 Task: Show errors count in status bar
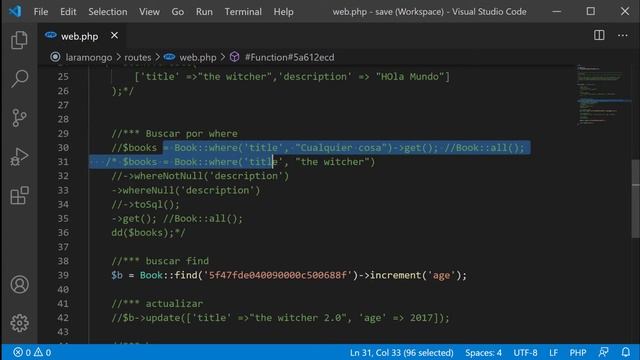(22, 352)
